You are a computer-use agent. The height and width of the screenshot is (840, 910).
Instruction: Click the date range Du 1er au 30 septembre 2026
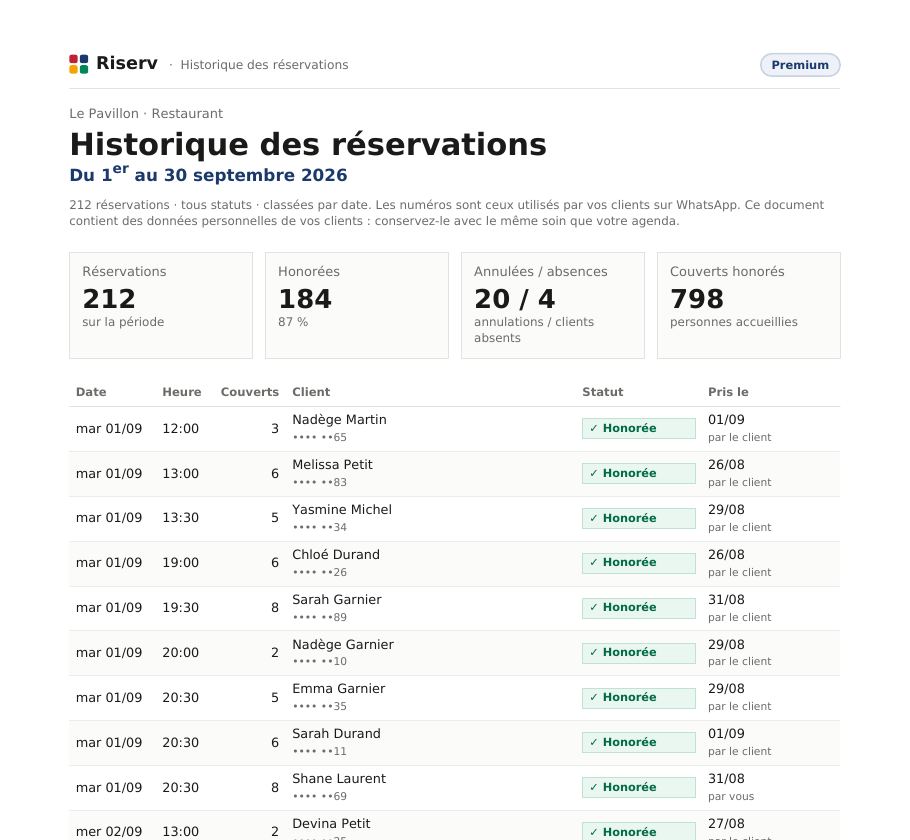(208, 174)
